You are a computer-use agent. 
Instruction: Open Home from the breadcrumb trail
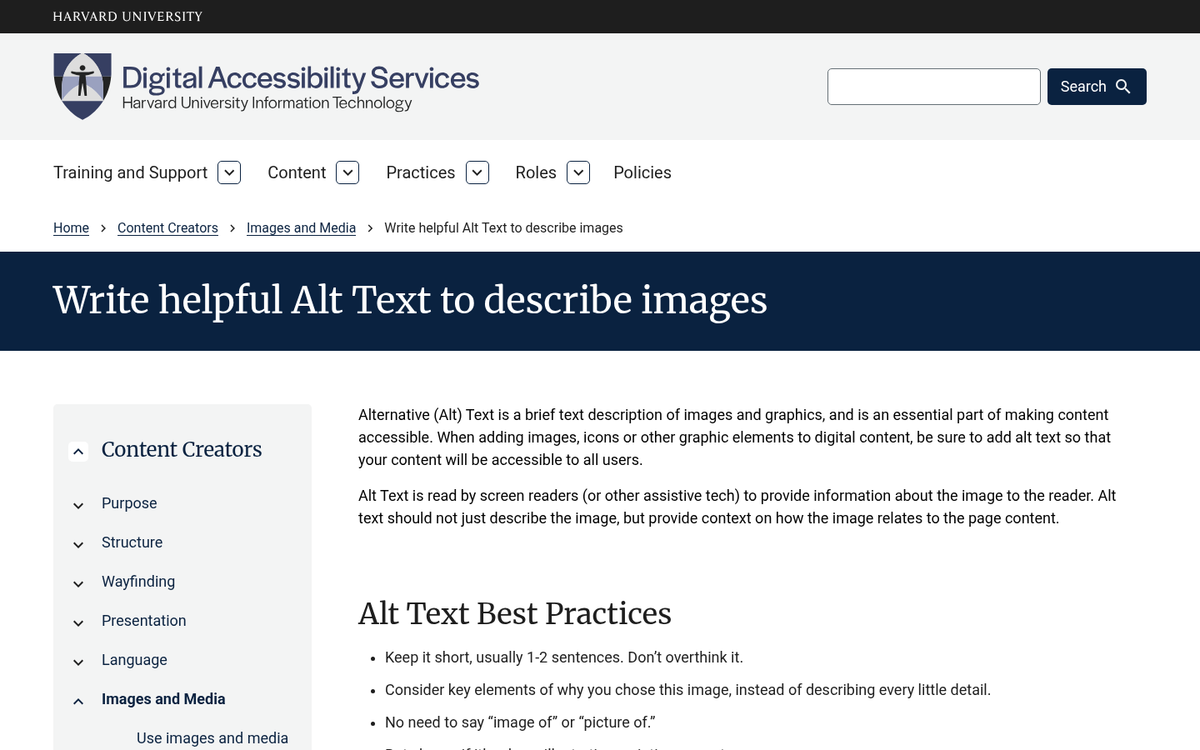click(71, 227)
